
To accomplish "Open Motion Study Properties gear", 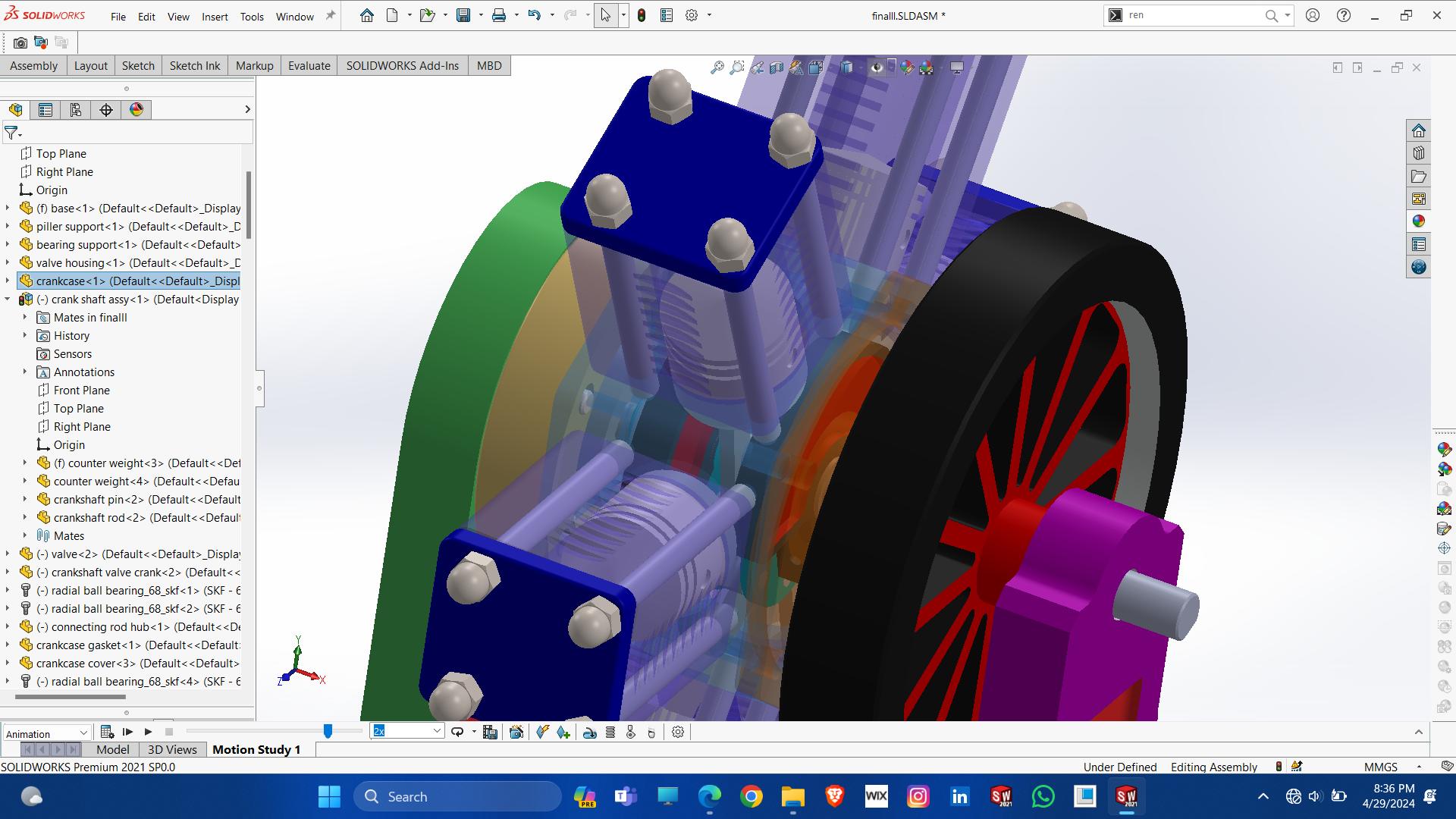I will pos(678,732).
